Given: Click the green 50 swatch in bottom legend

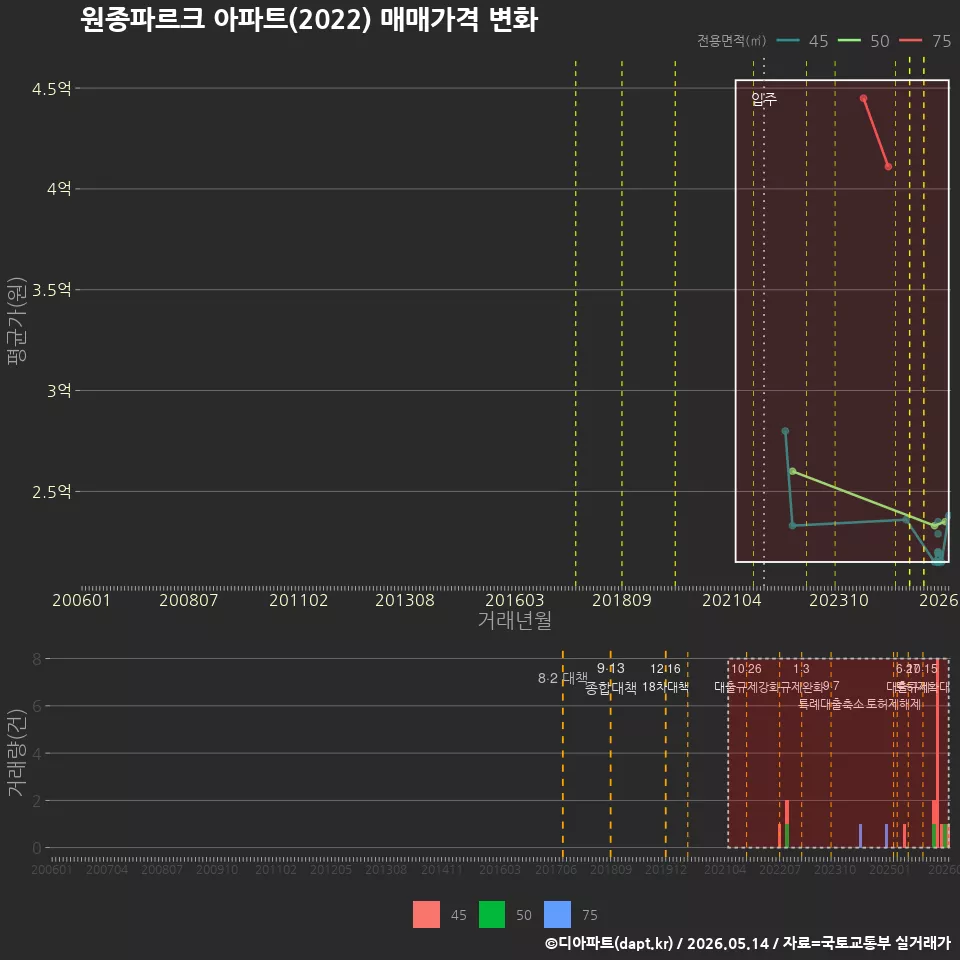Looking at the screenshot, I should click(492, 915).
